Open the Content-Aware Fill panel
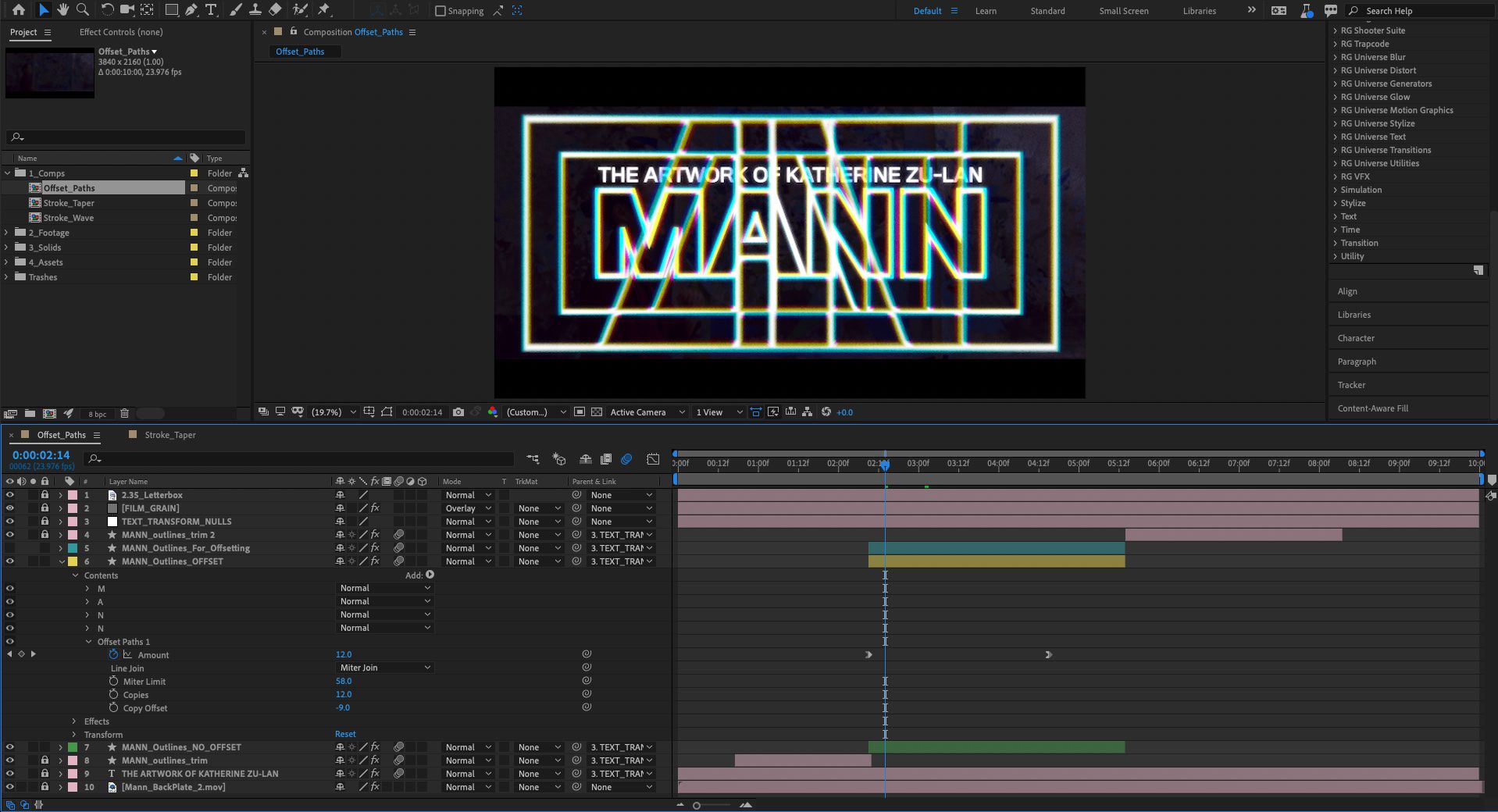The image size is (1498, 812). 1372,408
